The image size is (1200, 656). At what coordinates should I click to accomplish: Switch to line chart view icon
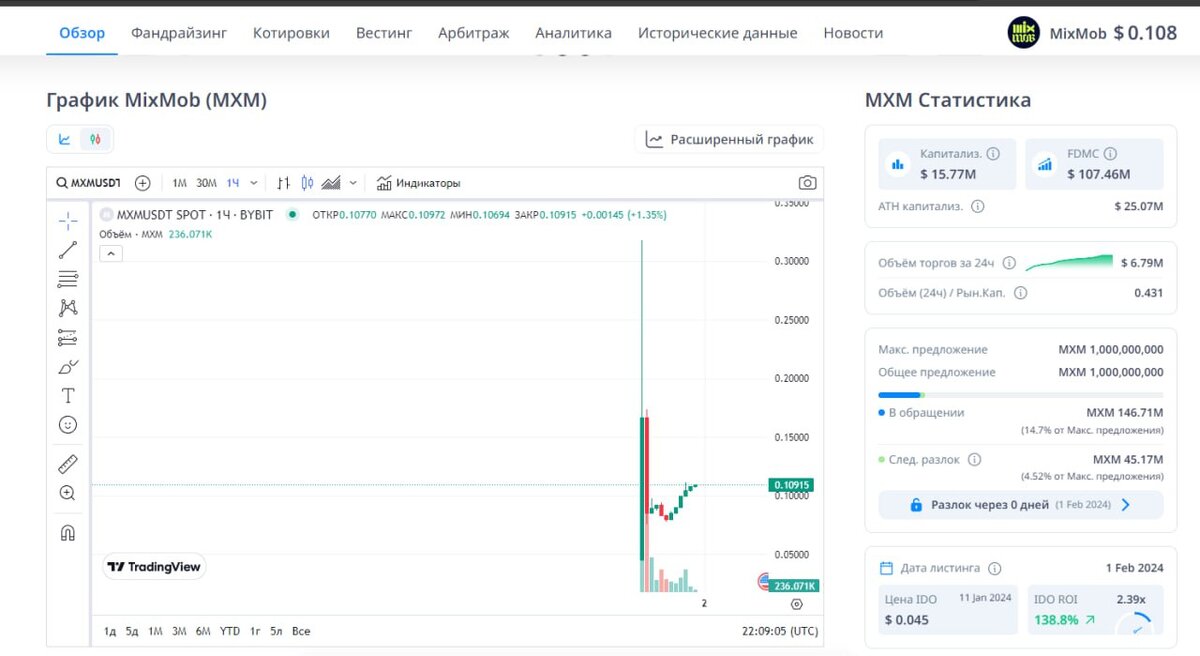[65, 139]
